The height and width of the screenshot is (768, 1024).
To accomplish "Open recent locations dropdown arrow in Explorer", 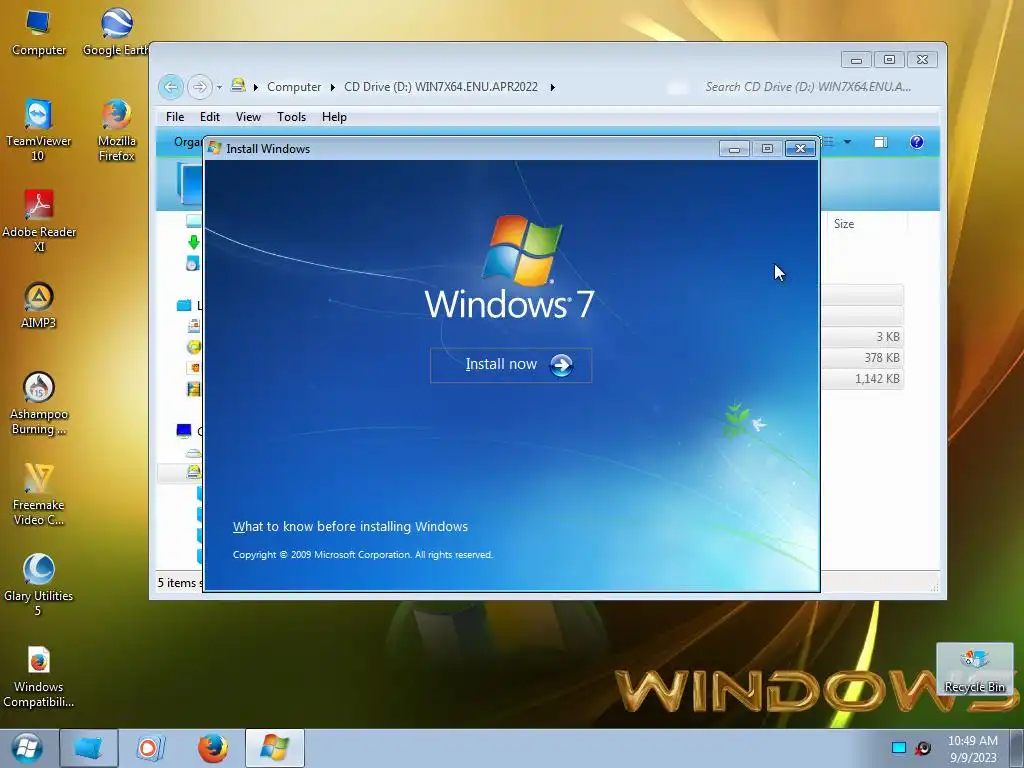I will 219,87.
